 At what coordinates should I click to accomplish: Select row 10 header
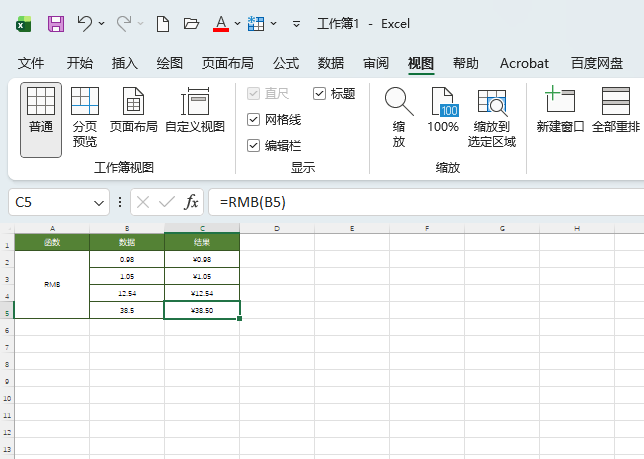7,395
